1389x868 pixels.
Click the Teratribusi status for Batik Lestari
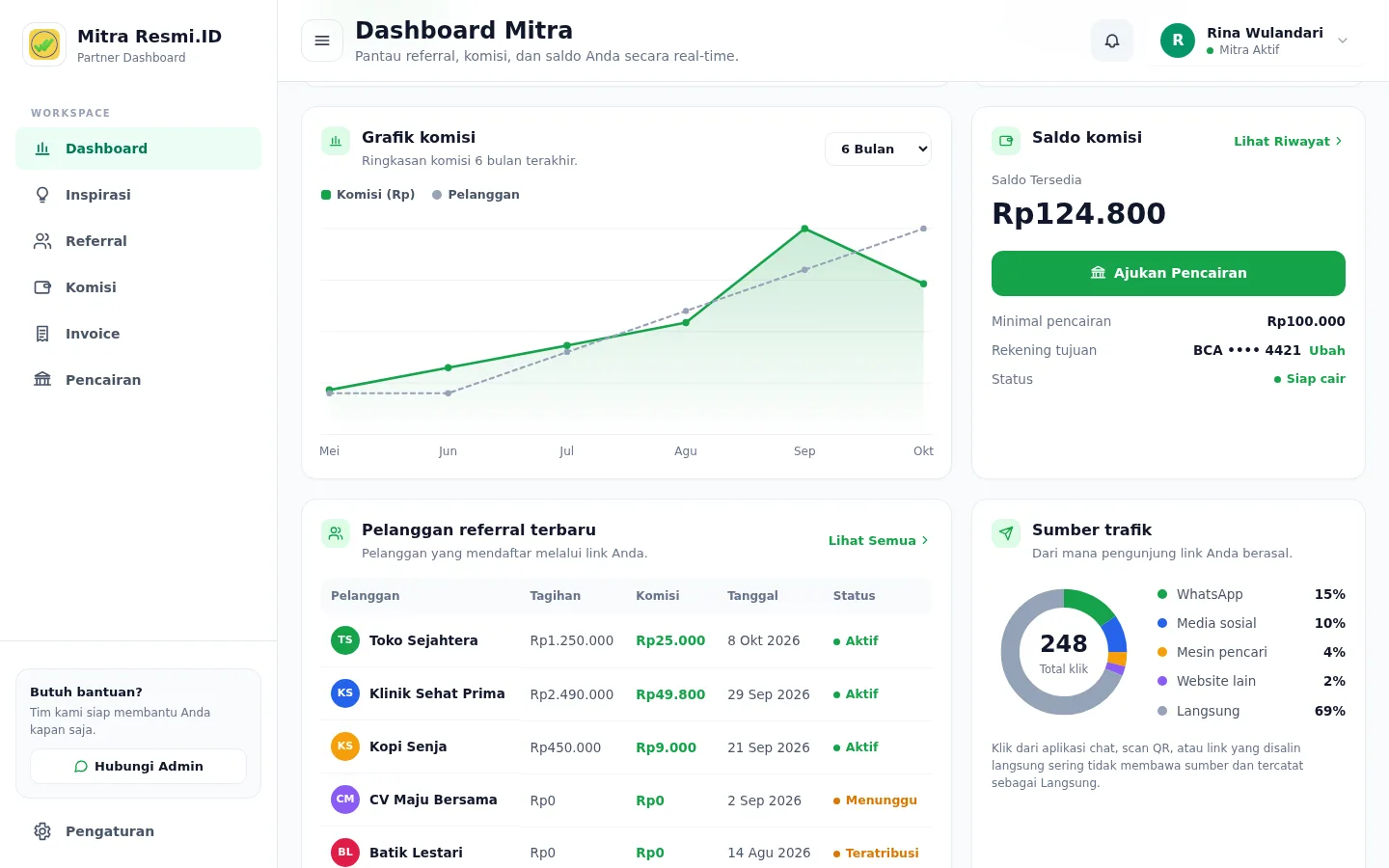pos(876,854)
